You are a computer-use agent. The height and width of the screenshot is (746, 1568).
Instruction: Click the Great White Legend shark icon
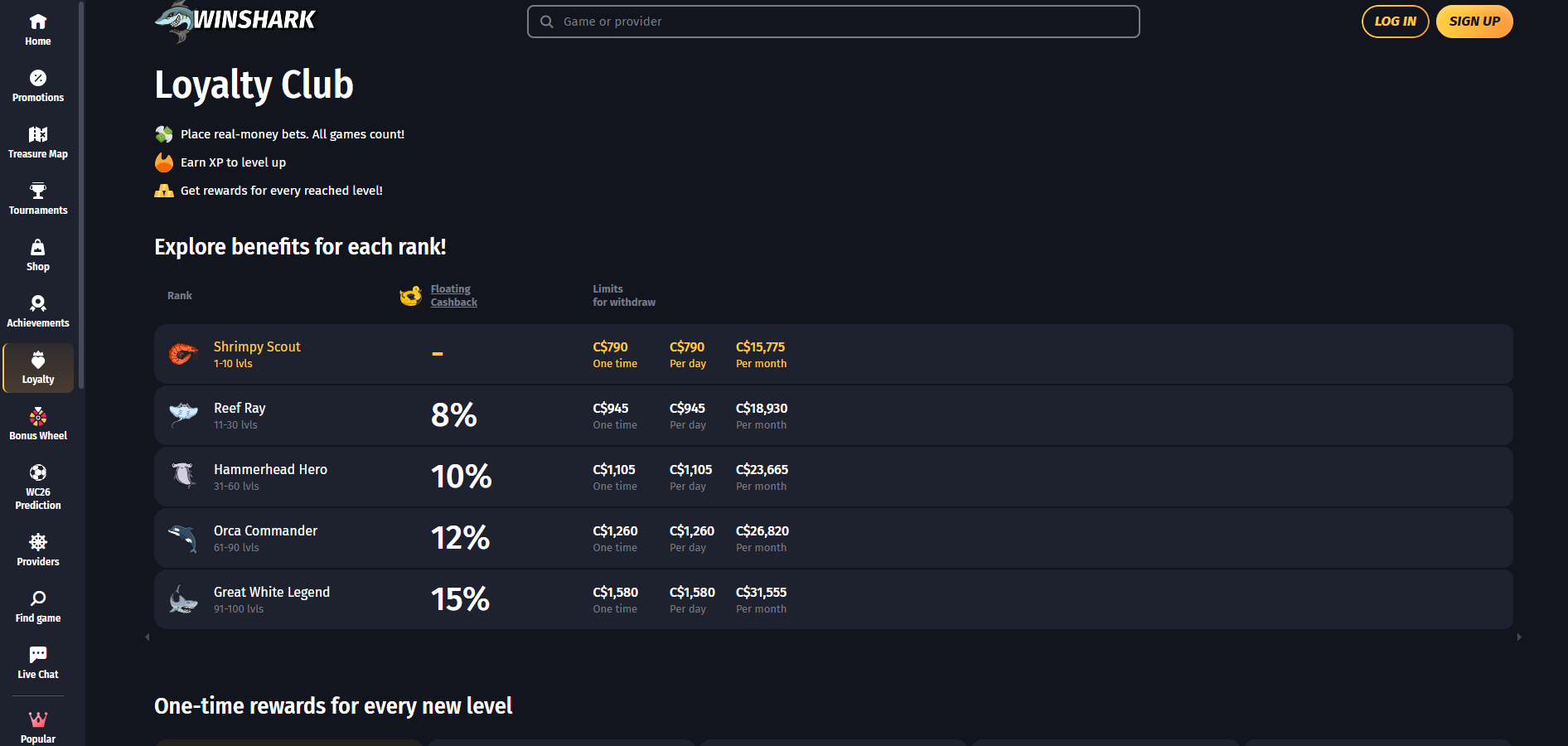183,598
